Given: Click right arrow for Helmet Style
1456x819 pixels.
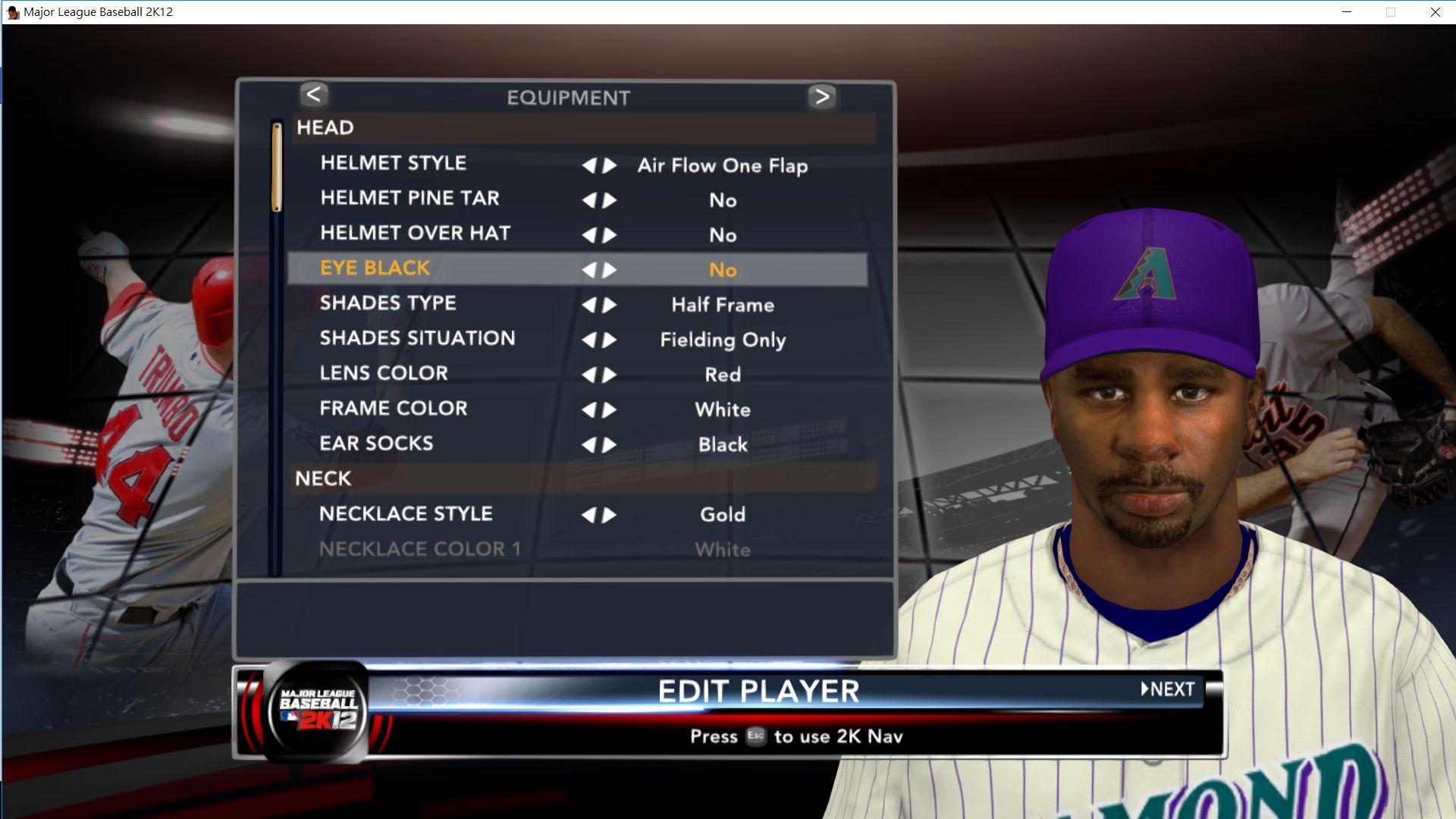Looking at the screenshot, I should (x=609, y=165).
